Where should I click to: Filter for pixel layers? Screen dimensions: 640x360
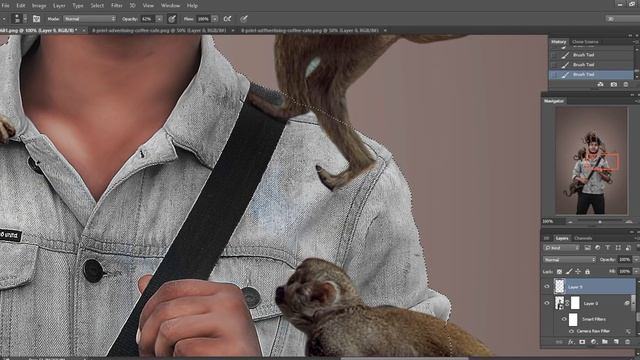[587, 248]
